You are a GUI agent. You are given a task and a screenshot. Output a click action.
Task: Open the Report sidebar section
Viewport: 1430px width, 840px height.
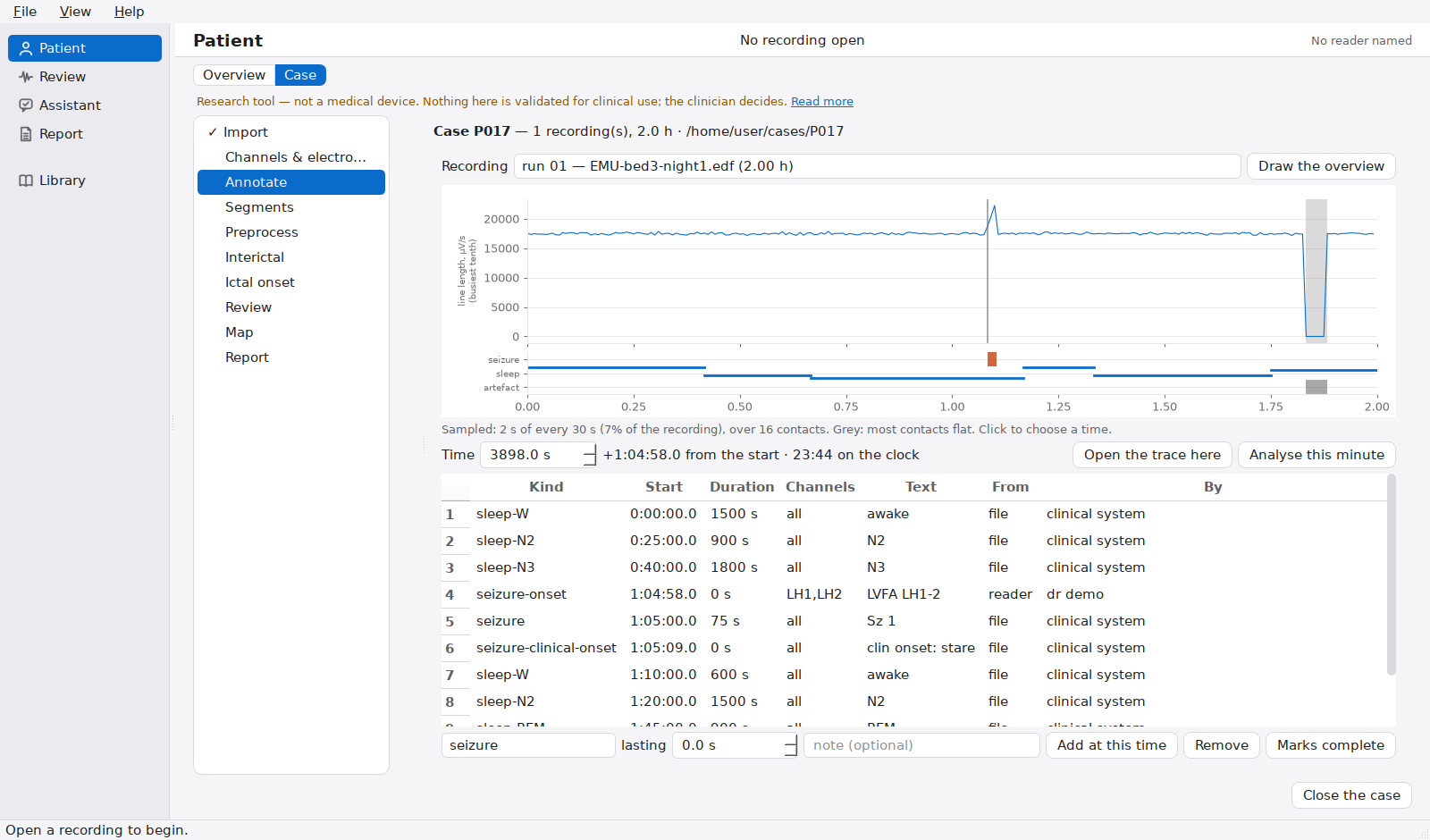coord(85,134)
